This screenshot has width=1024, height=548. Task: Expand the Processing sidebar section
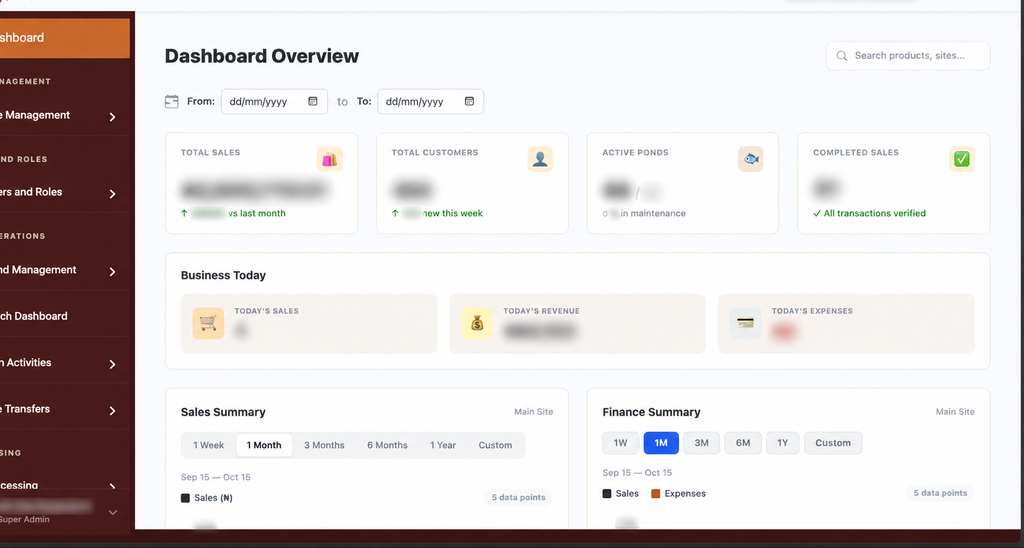coord(112,486)
